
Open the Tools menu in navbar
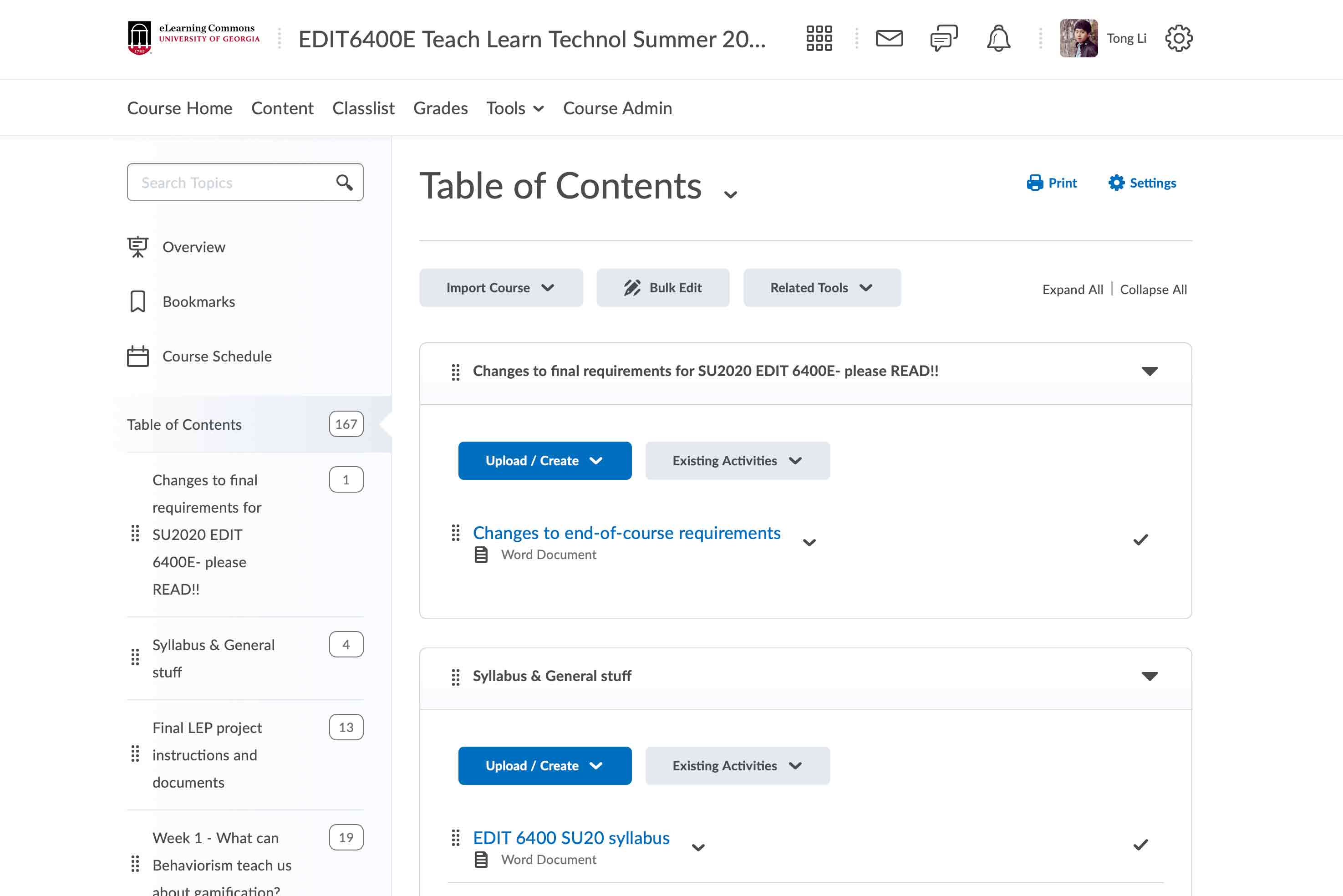(x=515, y=108)
